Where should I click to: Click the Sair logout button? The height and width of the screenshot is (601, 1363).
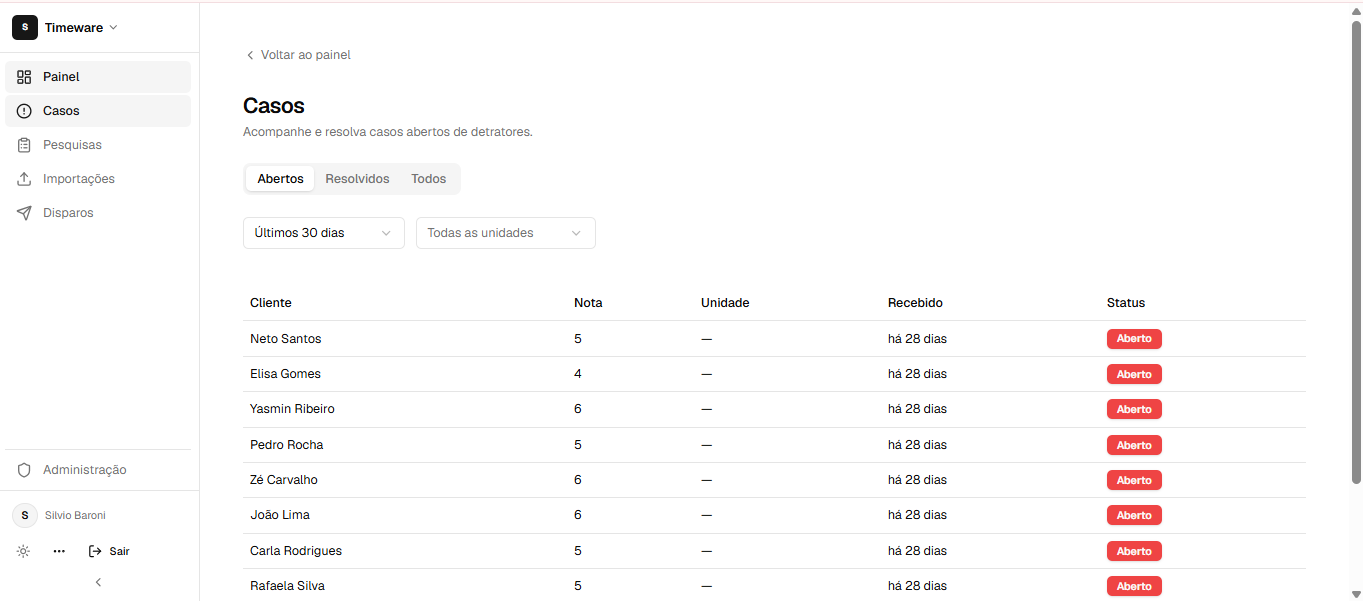pos(109,551)
